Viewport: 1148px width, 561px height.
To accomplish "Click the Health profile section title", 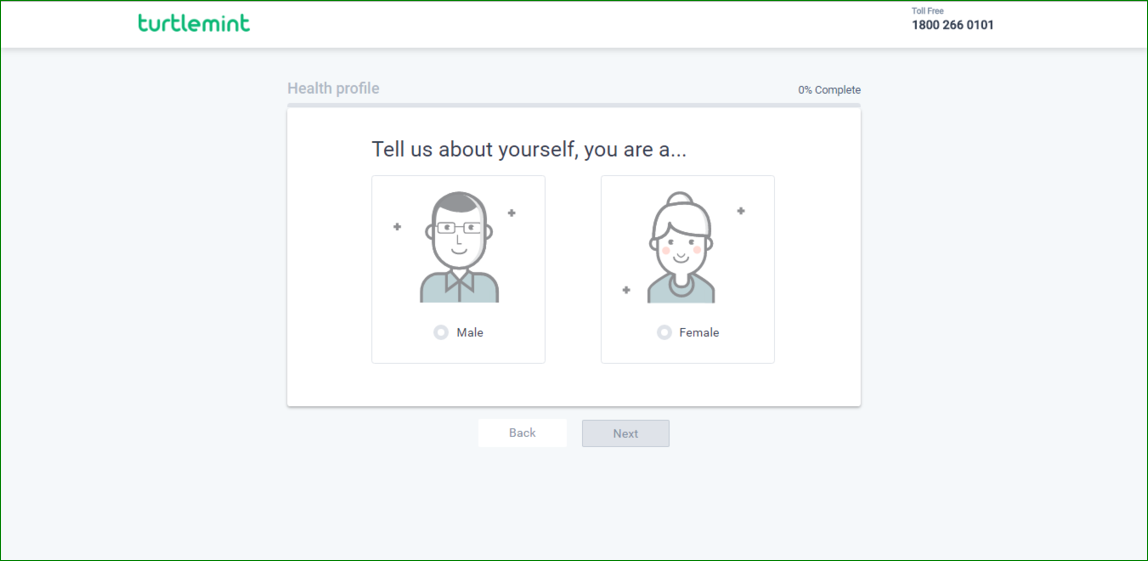I will click(x=333, y=88).
